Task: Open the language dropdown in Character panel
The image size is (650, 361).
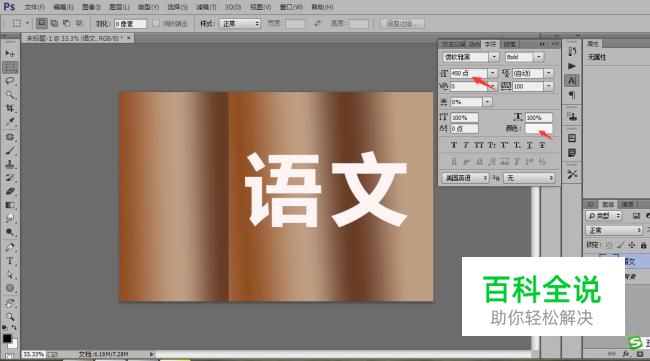Action: point(466,178)
